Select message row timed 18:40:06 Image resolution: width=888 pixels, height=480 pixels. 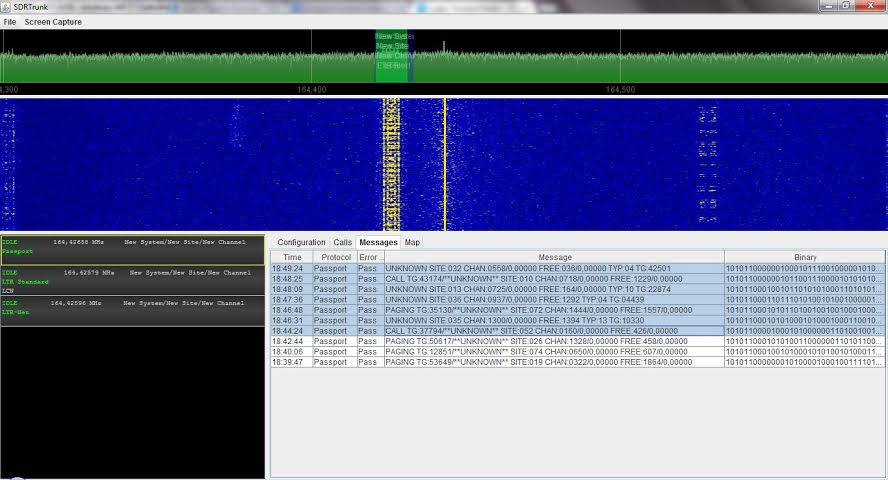tap(578, 352)
